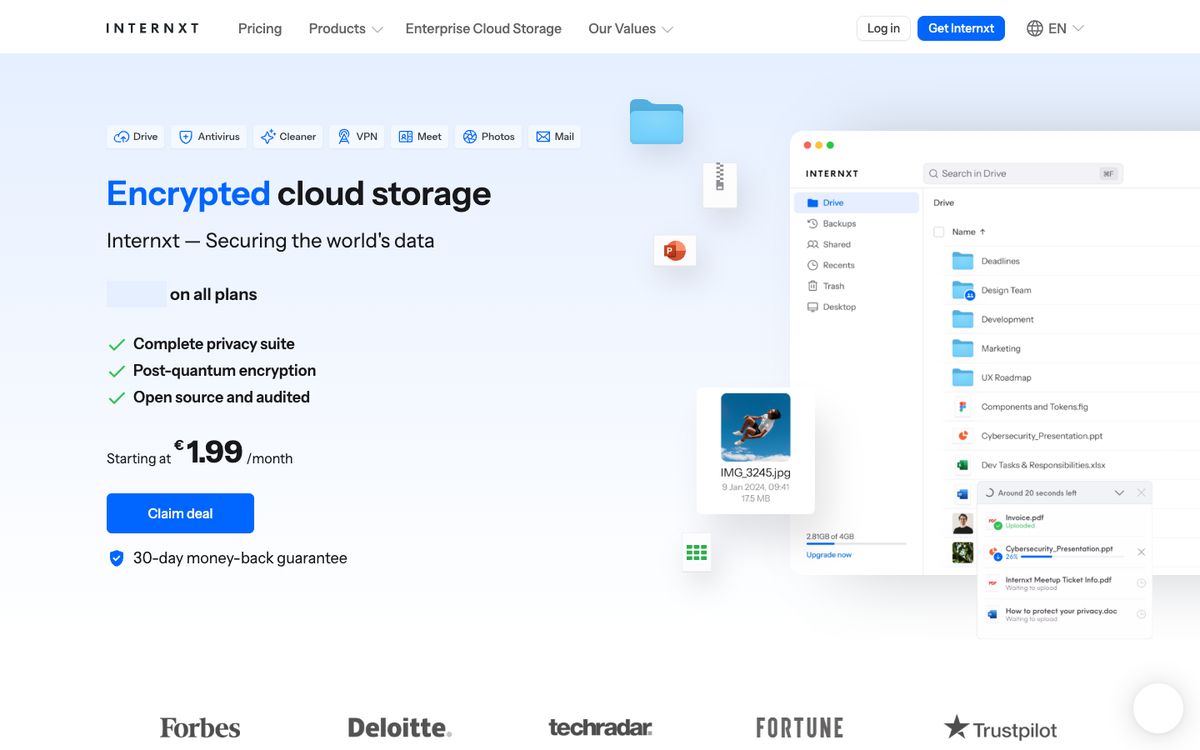Tick the select-all checkbox beside Name
1200x750 pixels.
click(x=938, y=232)
